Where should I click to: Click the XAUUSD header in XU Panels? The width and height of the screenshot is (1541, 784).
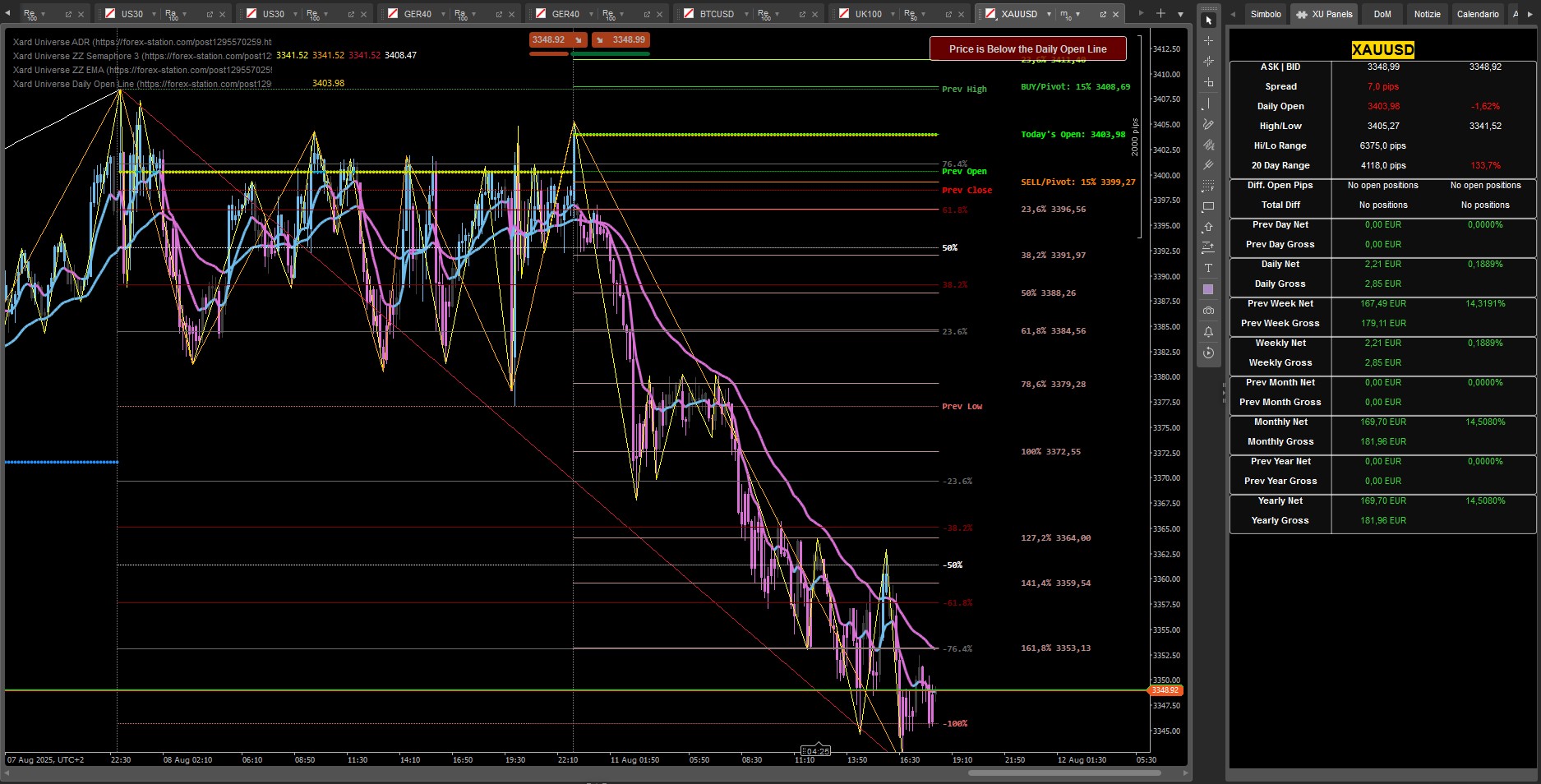point(1382,49)
